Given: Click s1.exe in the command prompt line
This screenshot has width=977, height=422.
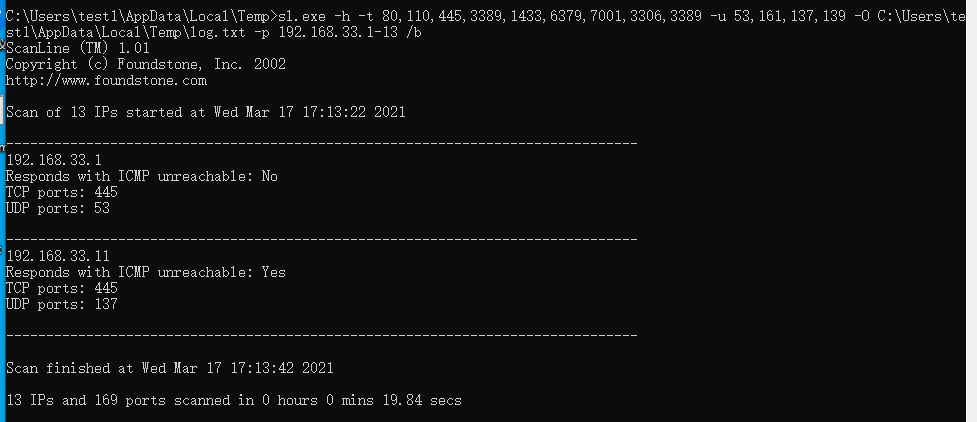Looking at the screenshot, I should pyautogui.click(x=302, y=17).
